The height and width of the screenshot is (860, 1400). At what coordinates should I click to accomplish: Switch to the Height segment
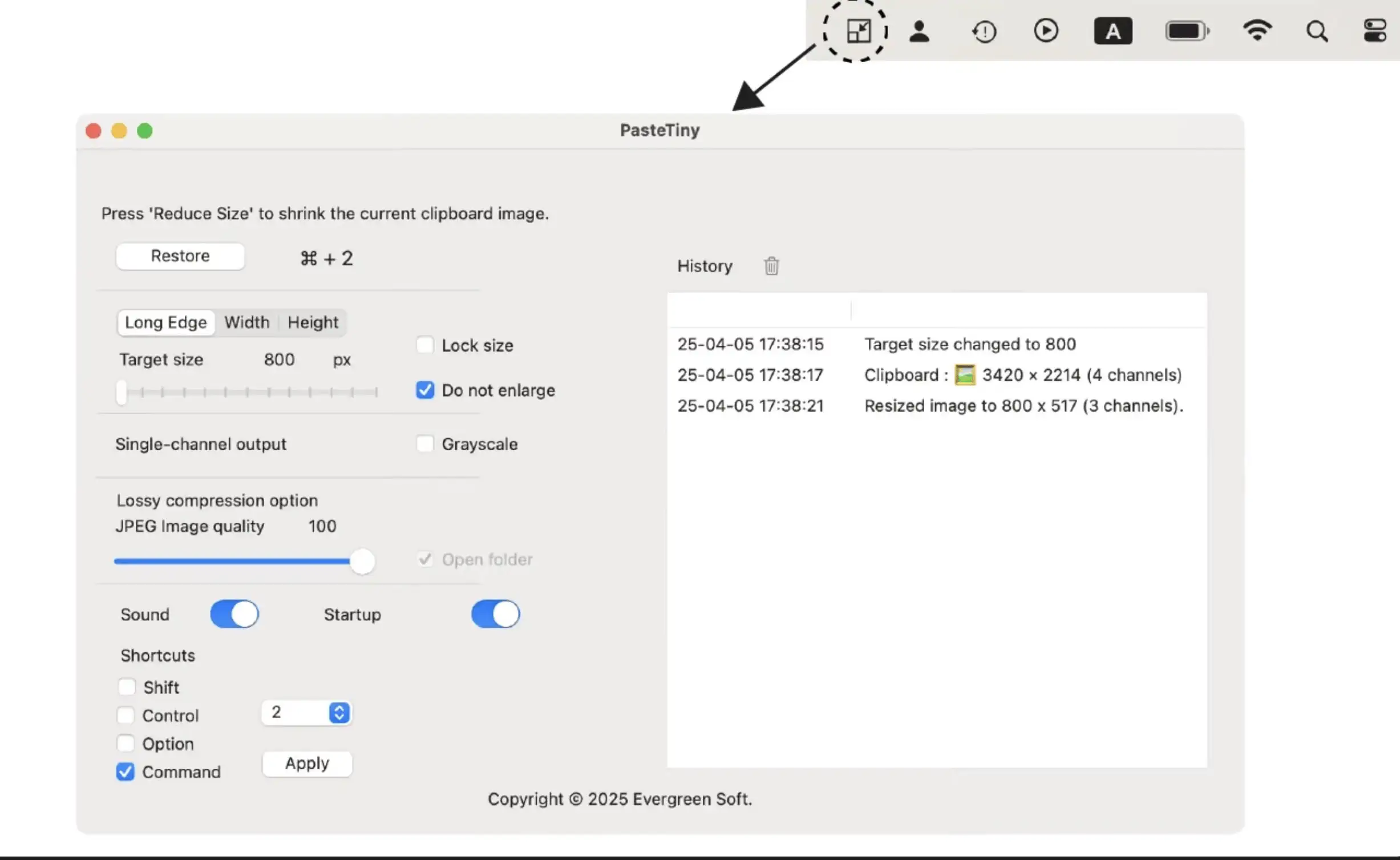point(313,322)
